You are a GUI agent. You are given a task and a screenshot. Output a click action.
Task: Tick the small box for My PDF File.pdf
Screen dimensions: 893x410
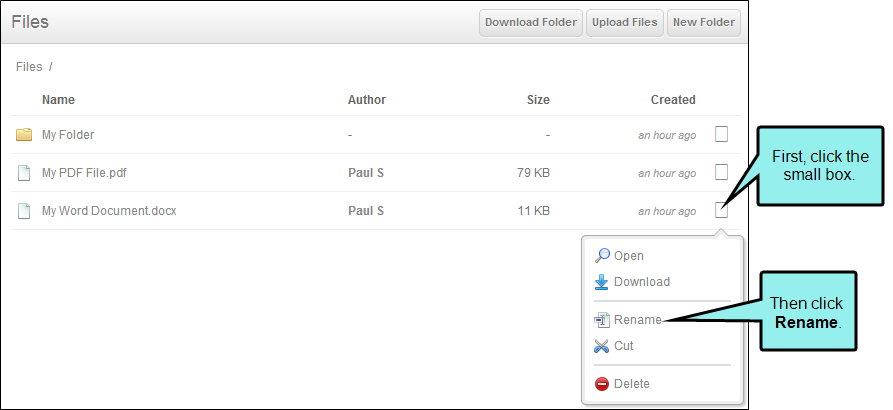click(722, 172)
